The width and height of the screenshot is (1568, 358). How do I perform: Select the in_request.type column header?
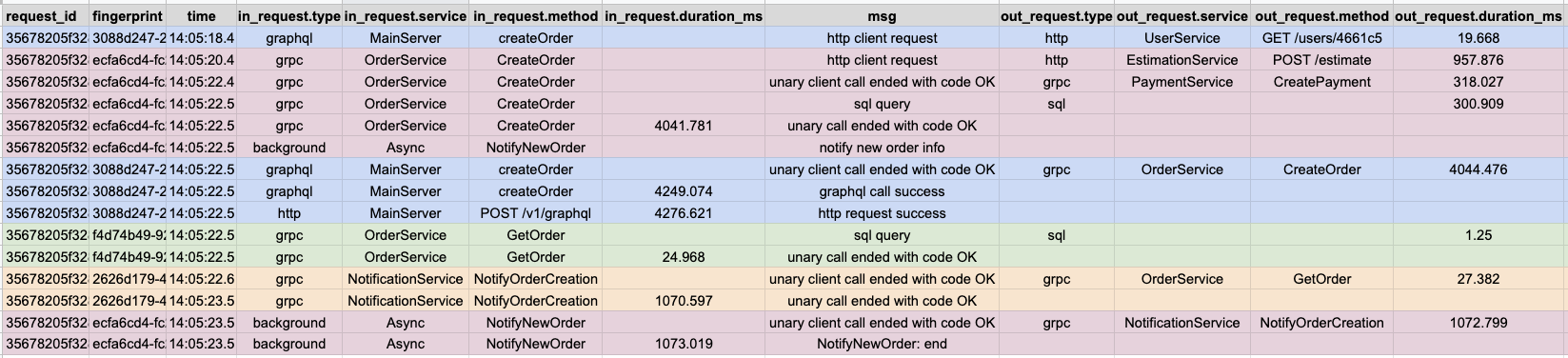pos(288,16)
